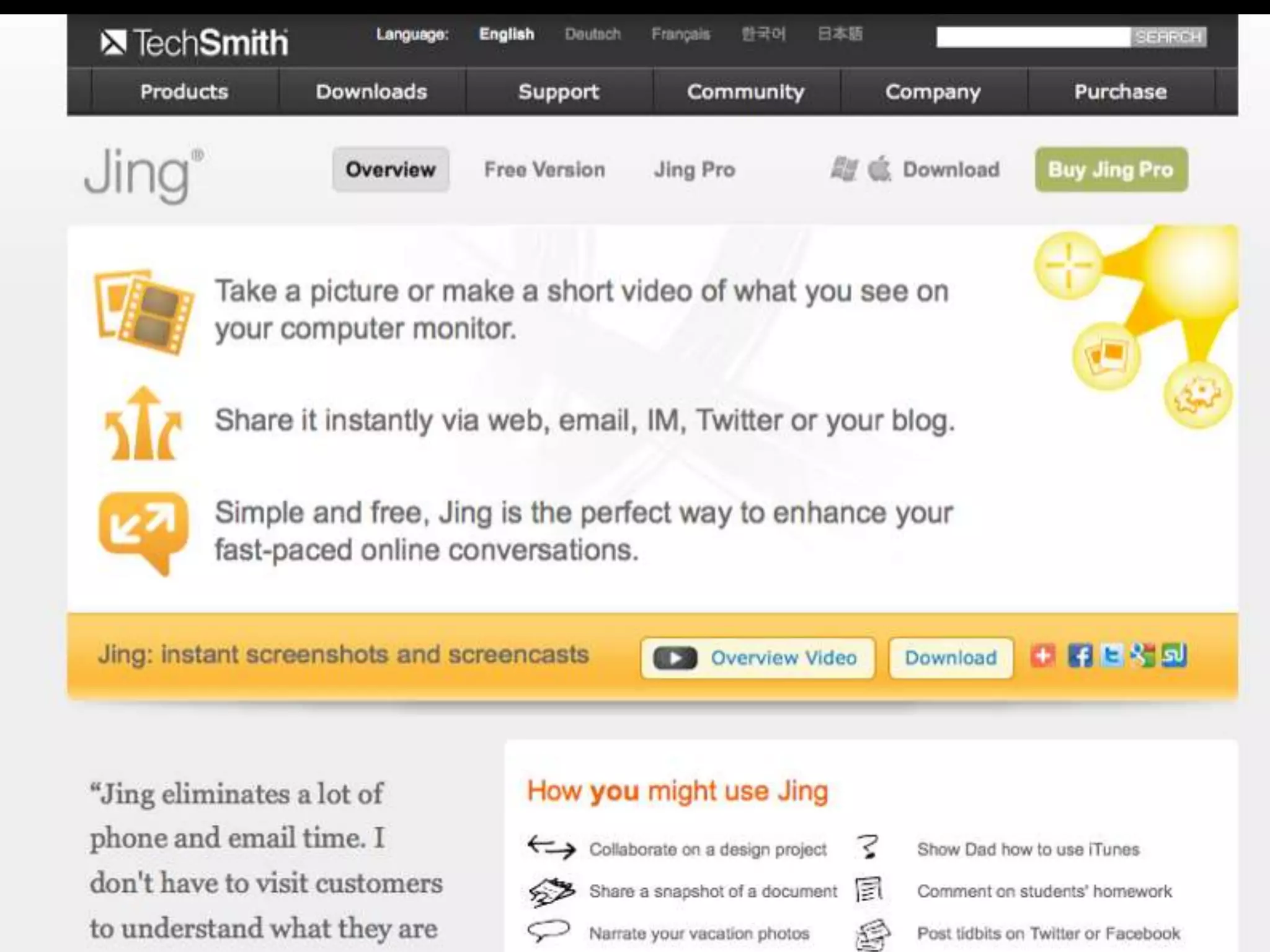Switch the site language to Deutsch
1270x952 pixels.
(592, 34)
